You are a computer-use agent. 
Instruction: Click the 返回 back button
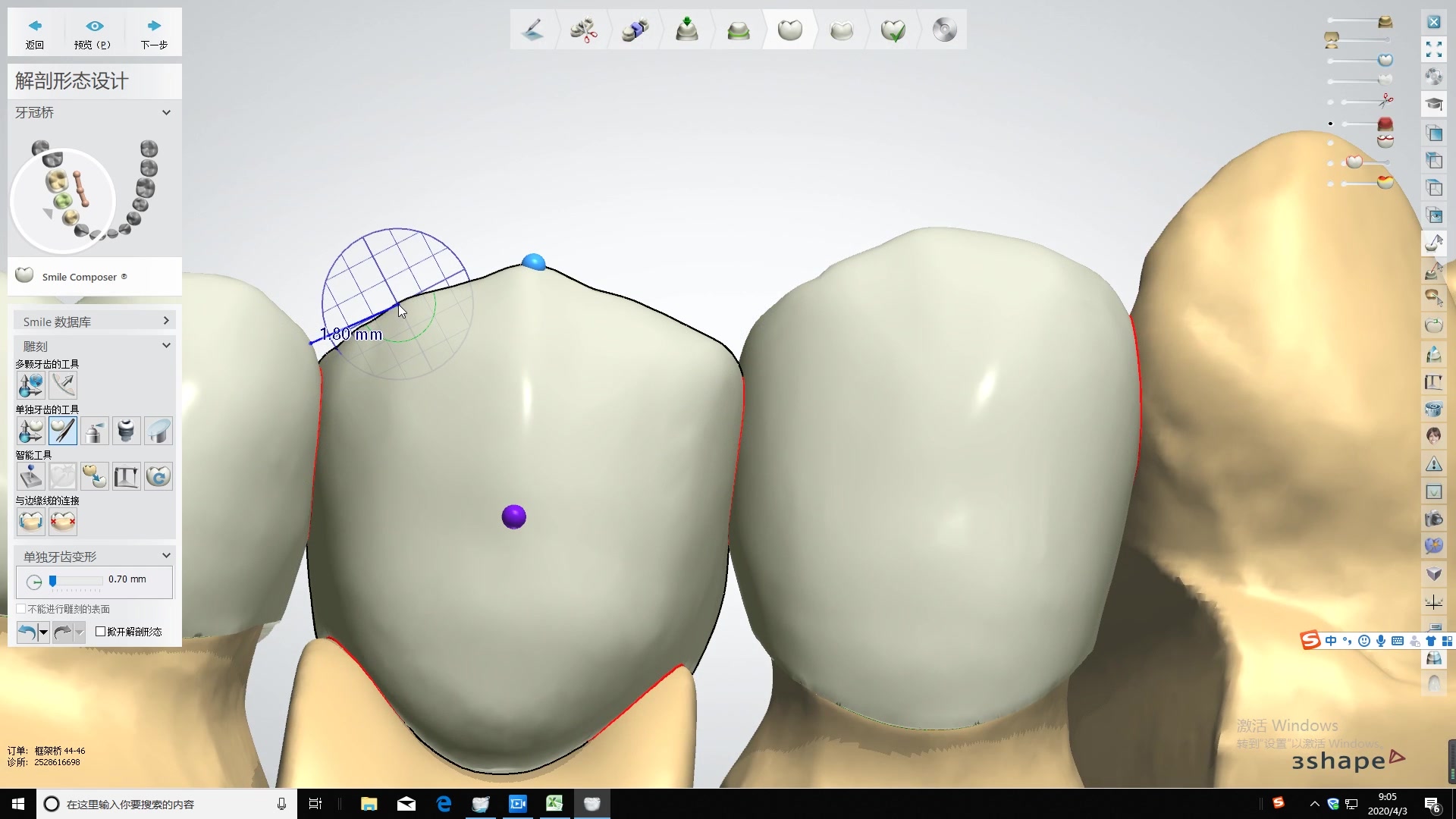[x=35, y=33]
